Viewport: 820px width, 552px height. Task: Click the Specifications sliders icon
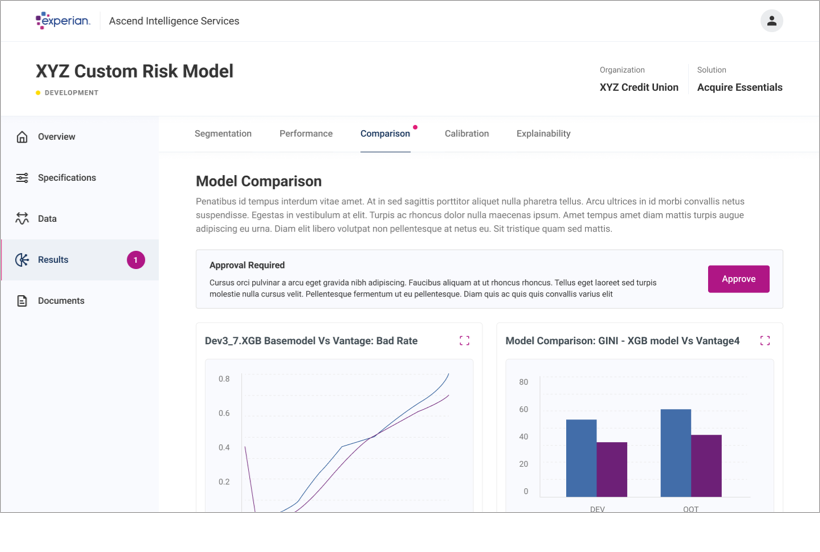pos(22,178)
